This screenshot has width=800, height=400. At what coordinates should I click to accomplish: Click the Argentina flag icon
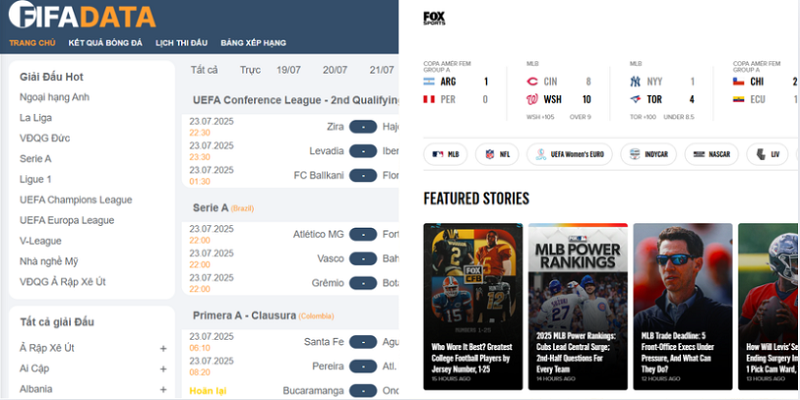pyautogui.click(x=429, y=82)
